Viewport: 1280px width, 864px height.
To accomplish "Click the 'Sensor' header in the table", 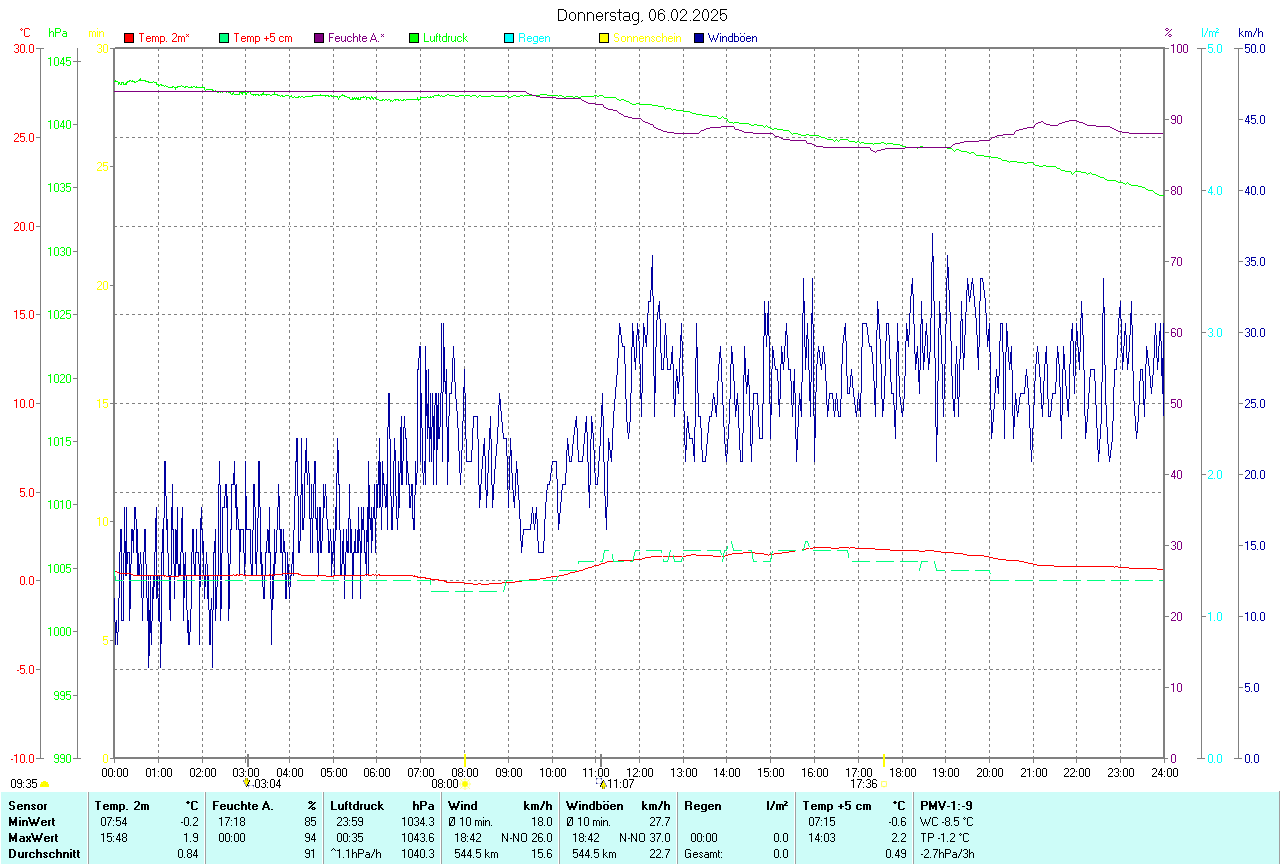I will (26, 806).
